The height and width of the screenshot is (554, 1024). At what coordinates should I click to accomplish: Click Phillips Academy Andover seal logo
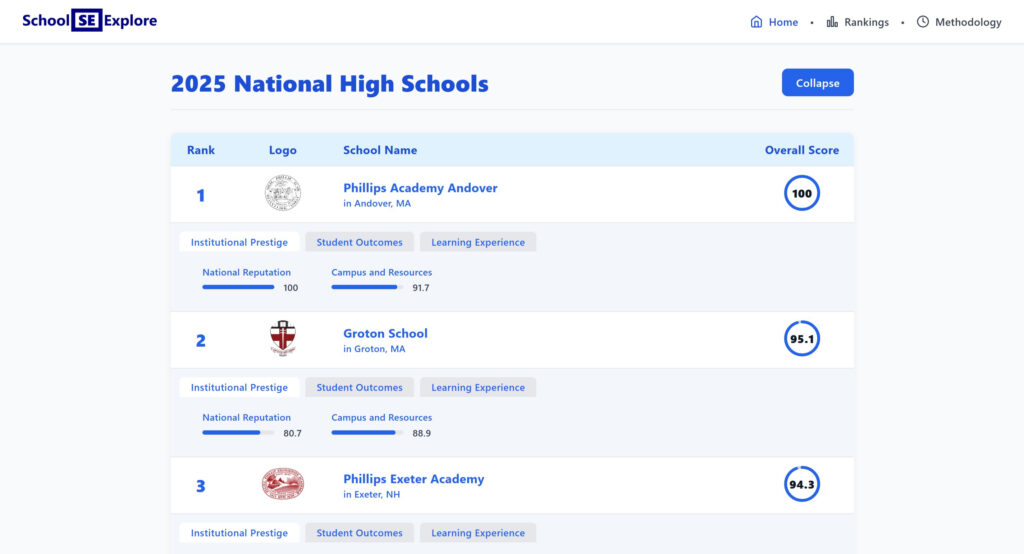[283, 194]
